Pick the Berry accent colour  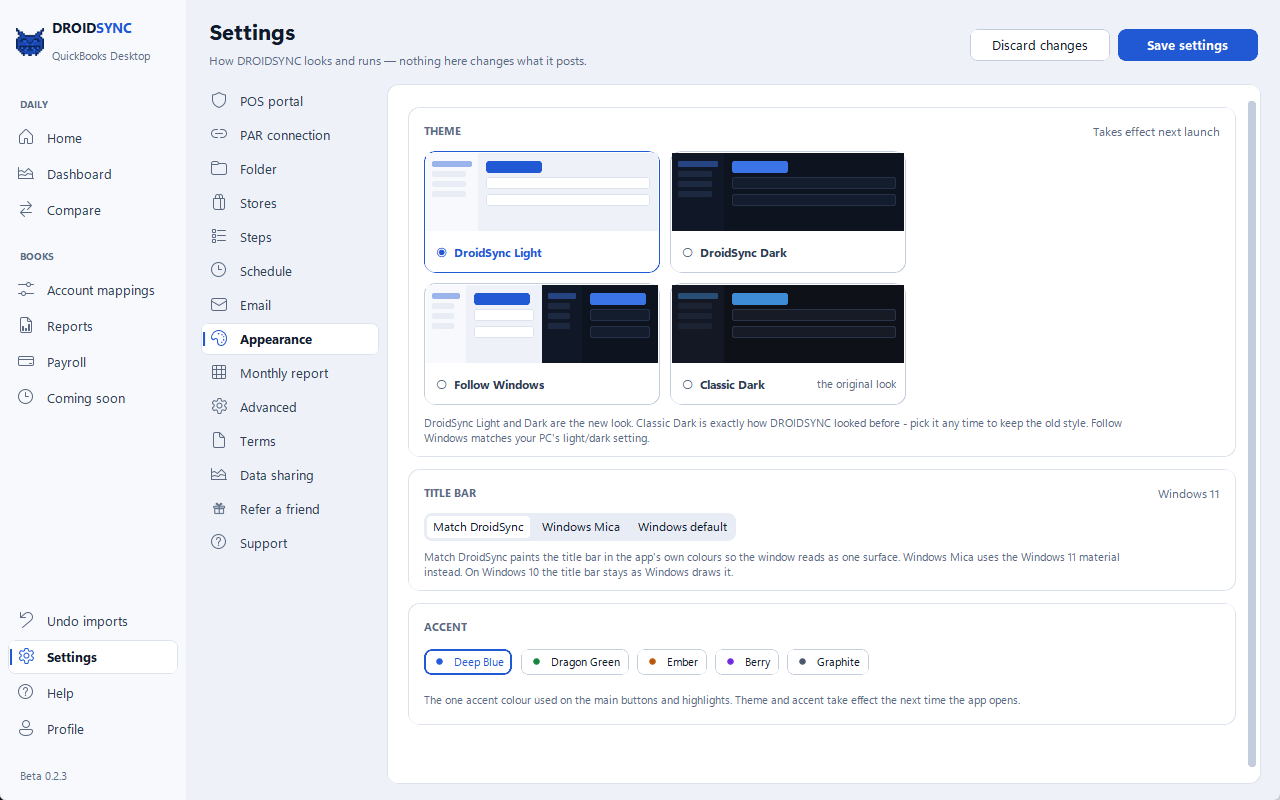(747, 662)
